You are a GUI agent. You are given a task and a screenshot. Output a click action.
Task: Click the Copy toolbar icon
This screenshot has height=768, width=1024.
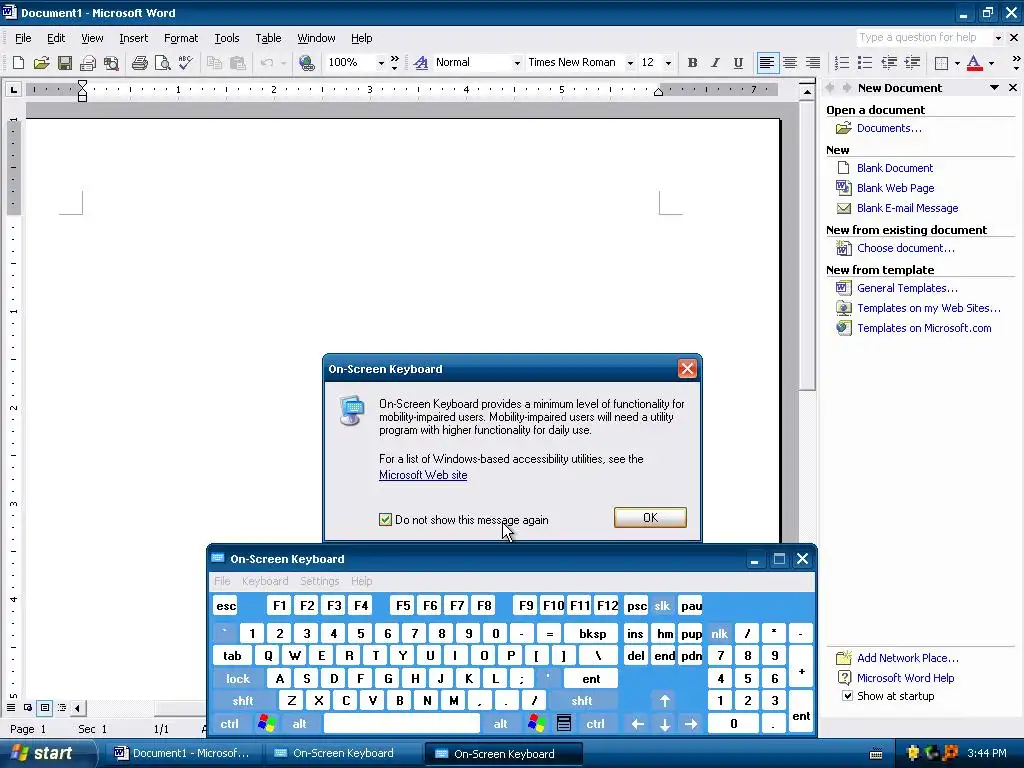pyautogui.click(x=214, y=63)
